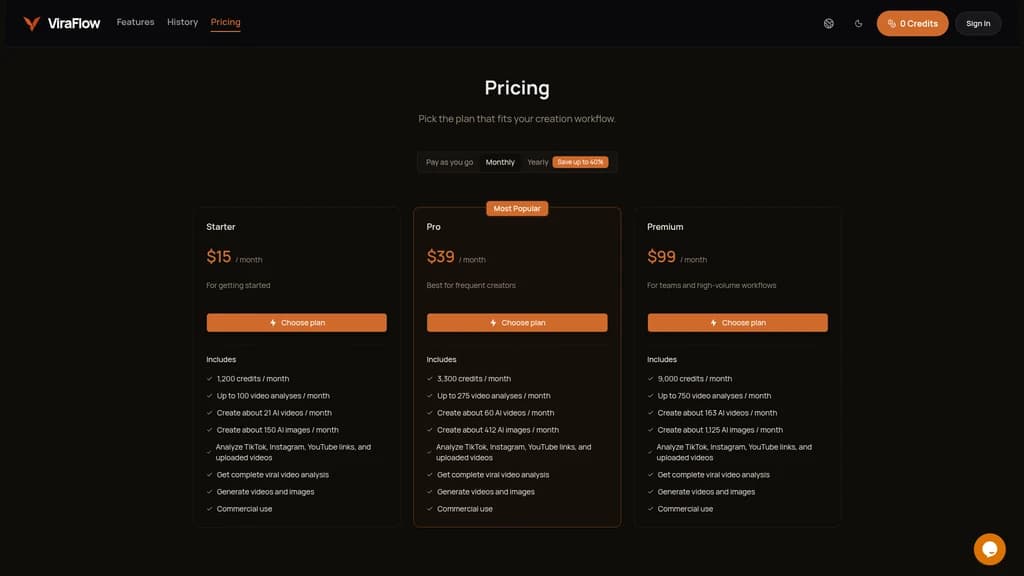Screen dimensions: 1024x576
Task: Open the language globe icon
Action: pyautogui.click(x=829, y=24)
